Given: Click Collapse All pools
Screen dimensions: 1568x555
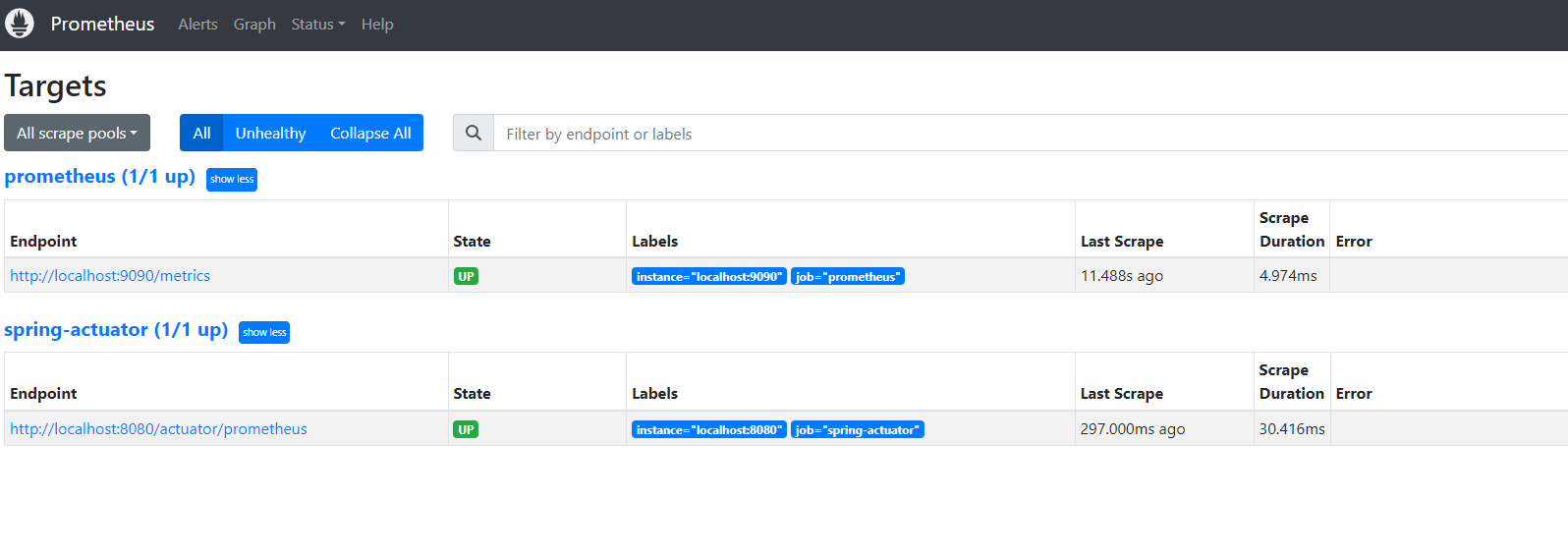Looking at the screenshot, I should coord(370,133).
